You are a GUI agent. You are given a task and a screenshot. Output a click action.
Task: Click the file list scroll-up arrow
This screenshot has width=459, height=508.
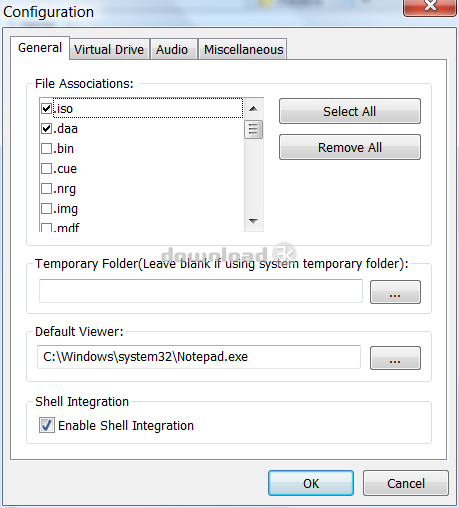click(254, 109)
